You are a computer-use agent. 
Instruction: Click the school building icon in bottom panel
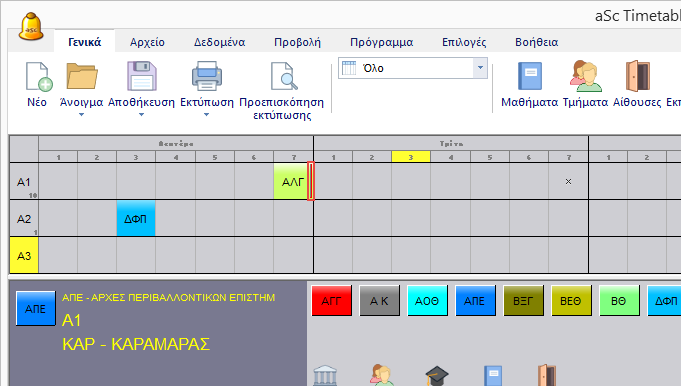coord(325,376)
